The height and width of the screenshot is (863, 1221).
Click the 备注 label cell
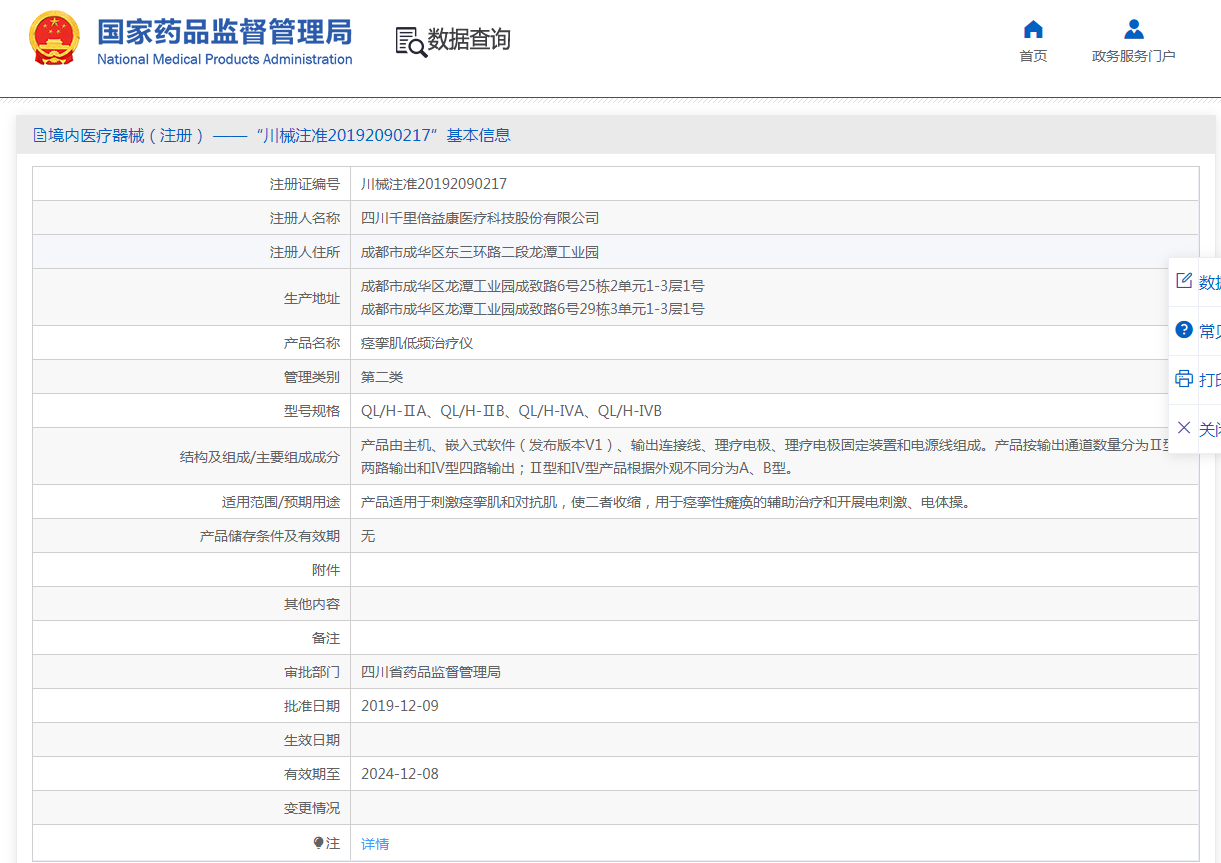[192, 638]
